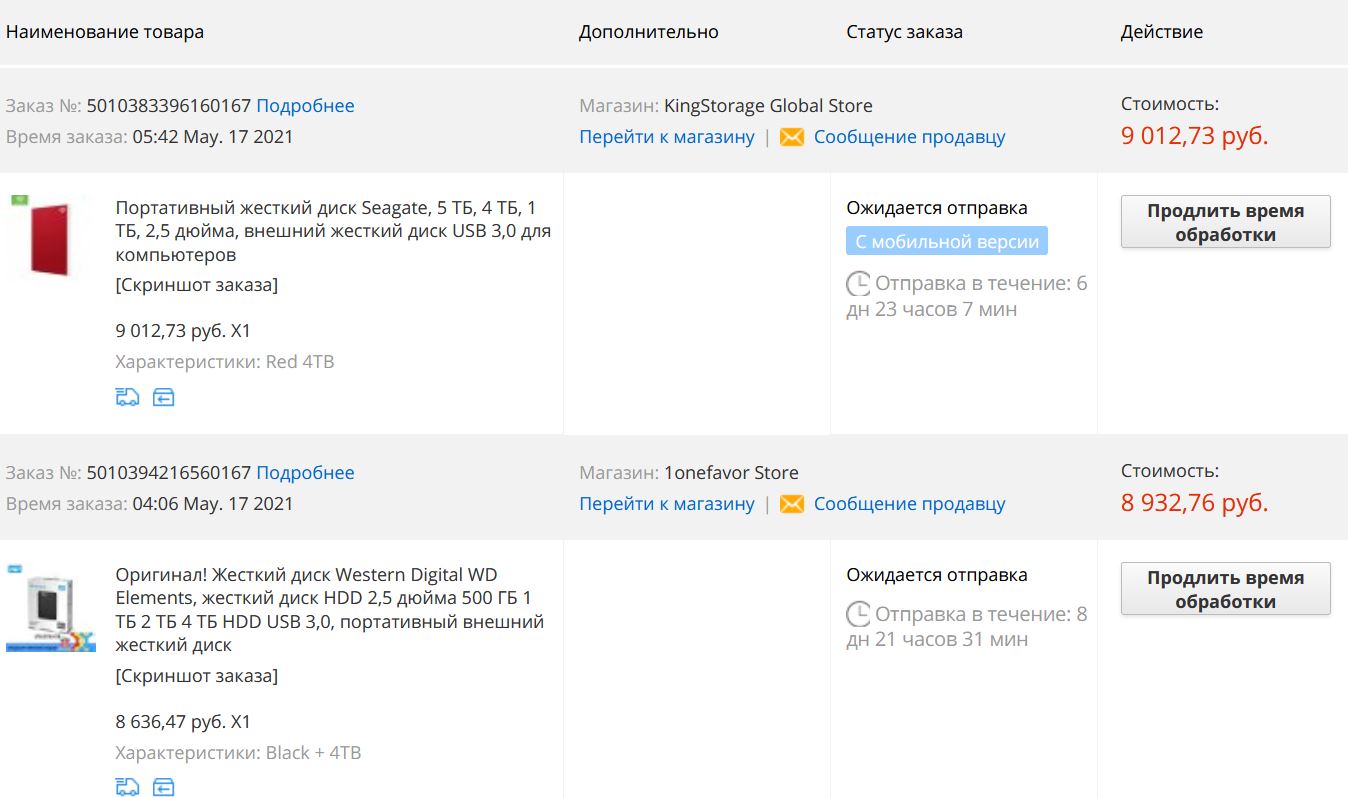
Task: Click the clock icon in Seagate order status
Action: point(858,284)
